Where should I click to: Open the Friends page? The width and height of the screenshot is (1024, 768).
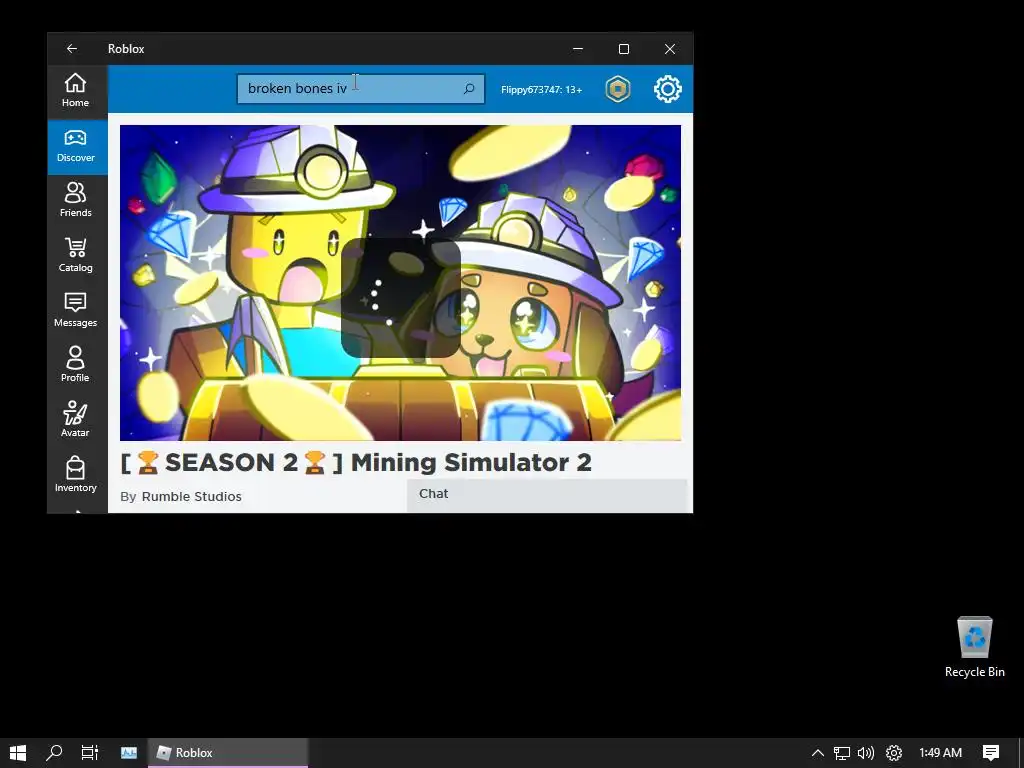point(75,200)
